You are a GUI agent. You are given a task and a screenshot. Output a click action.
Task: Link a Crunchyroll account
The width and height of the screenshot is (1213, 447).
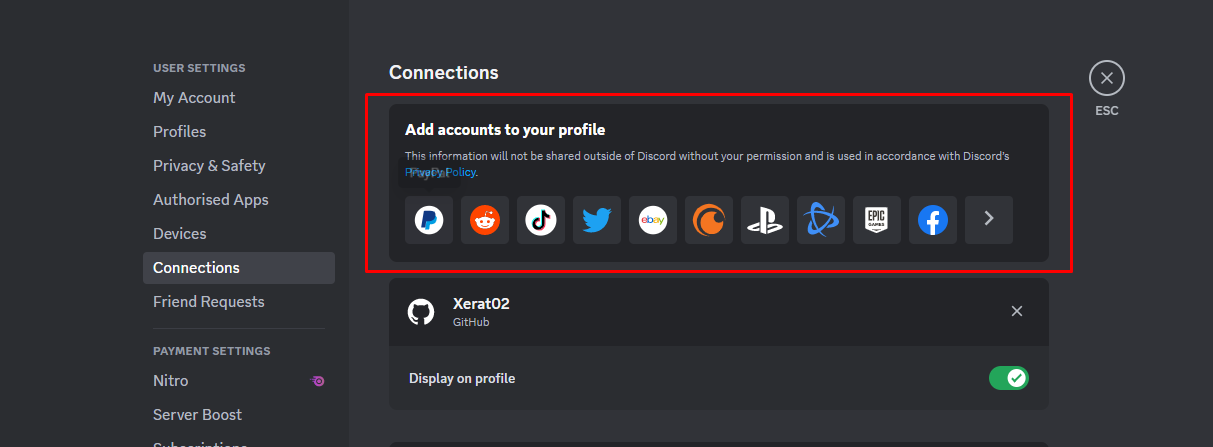coord(709,220)
